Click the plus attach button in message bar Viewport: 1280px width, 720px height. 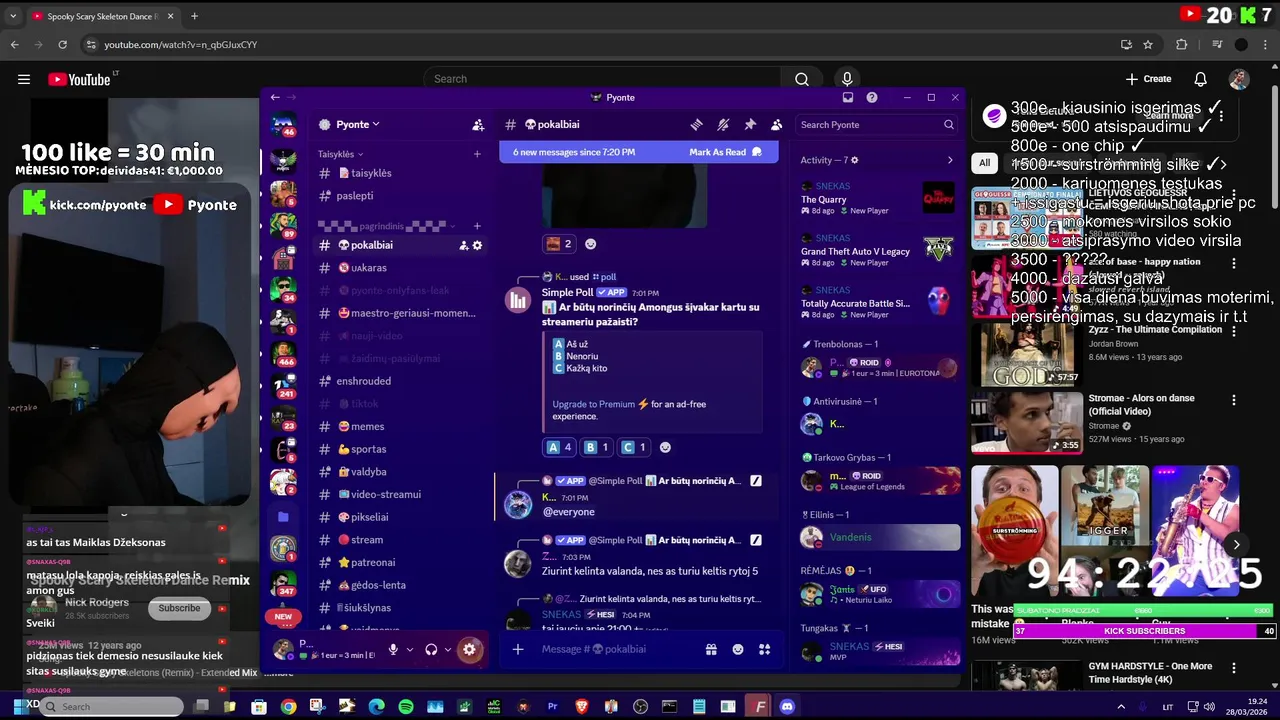point(518,649)
